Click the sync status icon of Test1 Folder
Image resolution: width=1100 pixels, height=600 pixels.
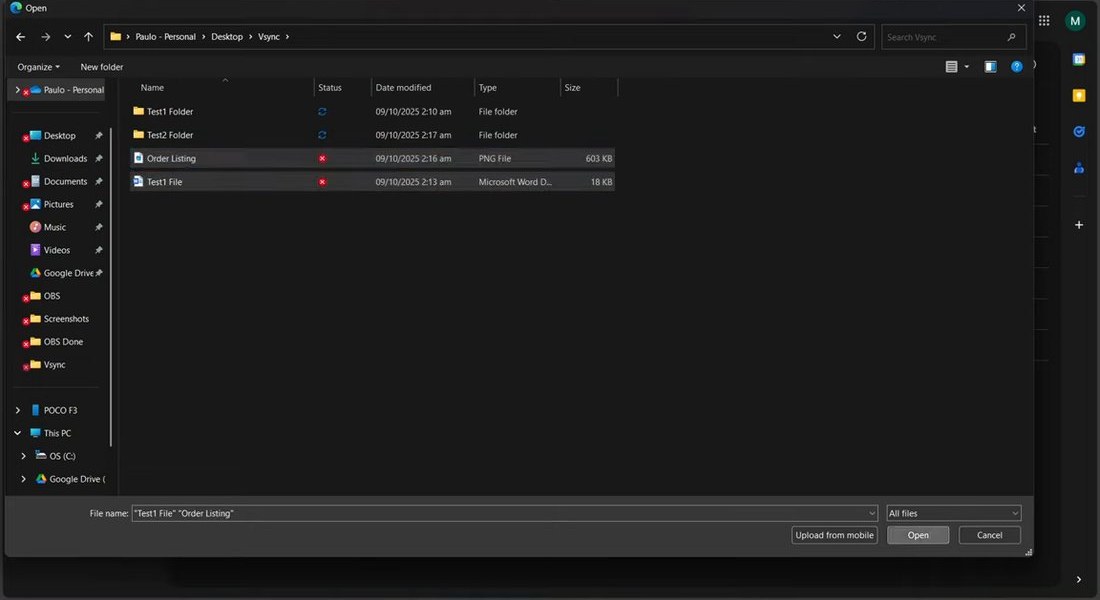pos(322,112)
